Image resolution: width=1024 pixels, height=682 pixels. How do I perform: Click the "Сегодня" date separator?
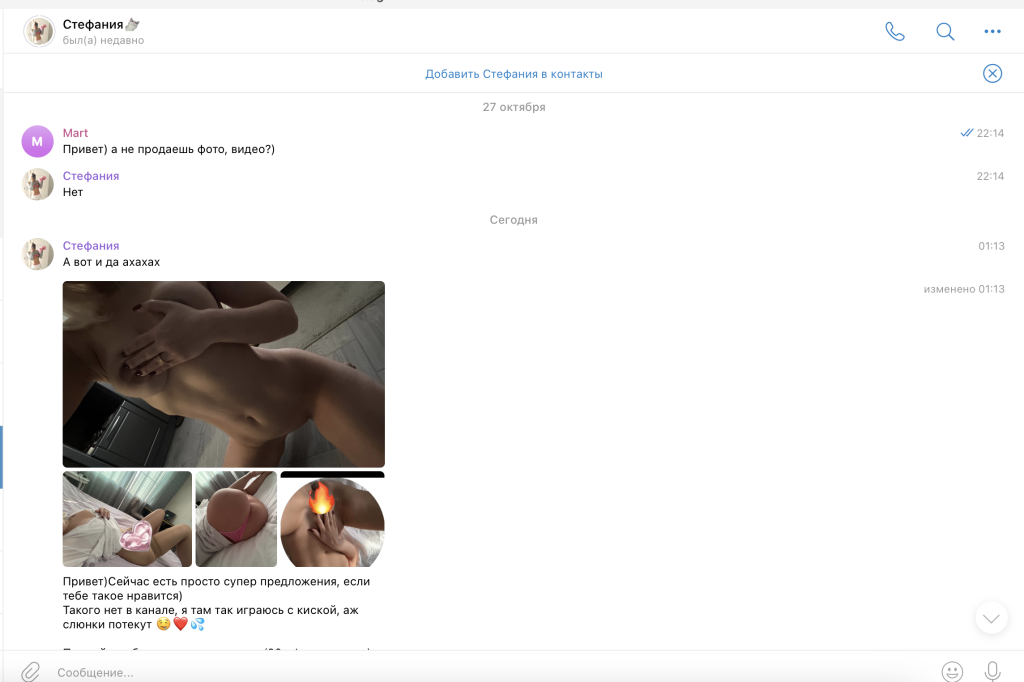coord(513,220)
